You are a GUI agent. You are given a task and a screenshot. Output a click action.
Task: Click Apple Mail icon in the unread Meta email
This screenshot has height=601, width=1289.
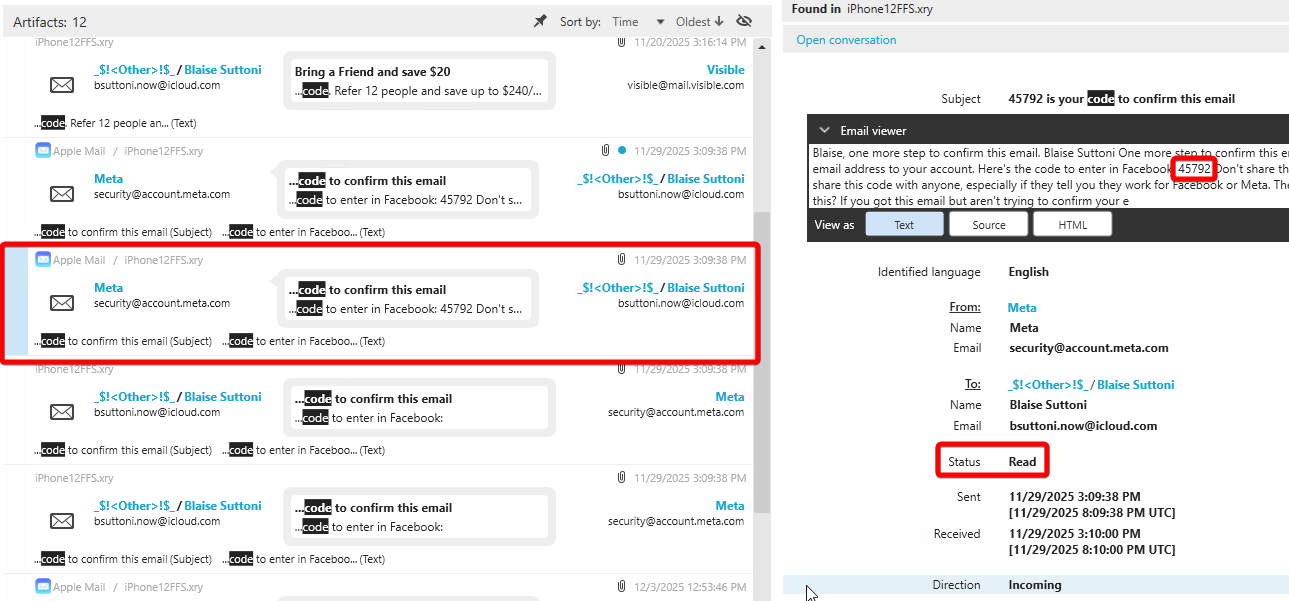click(x=43, y=151)
